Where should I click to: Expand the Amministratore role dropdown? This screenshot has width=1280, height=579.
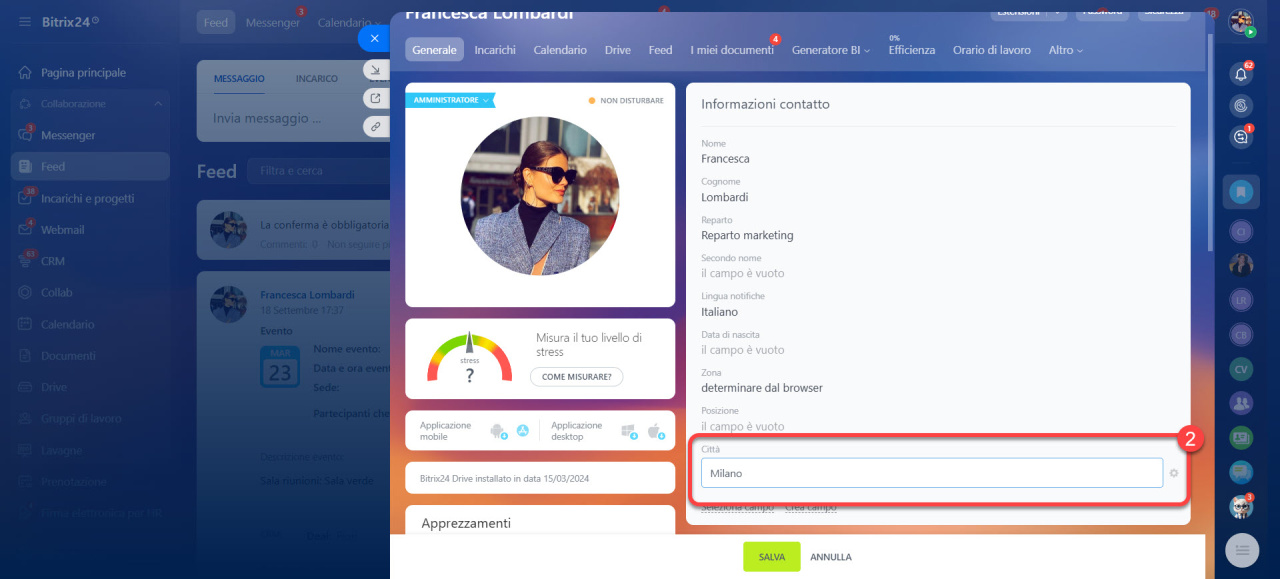(450, 100)
